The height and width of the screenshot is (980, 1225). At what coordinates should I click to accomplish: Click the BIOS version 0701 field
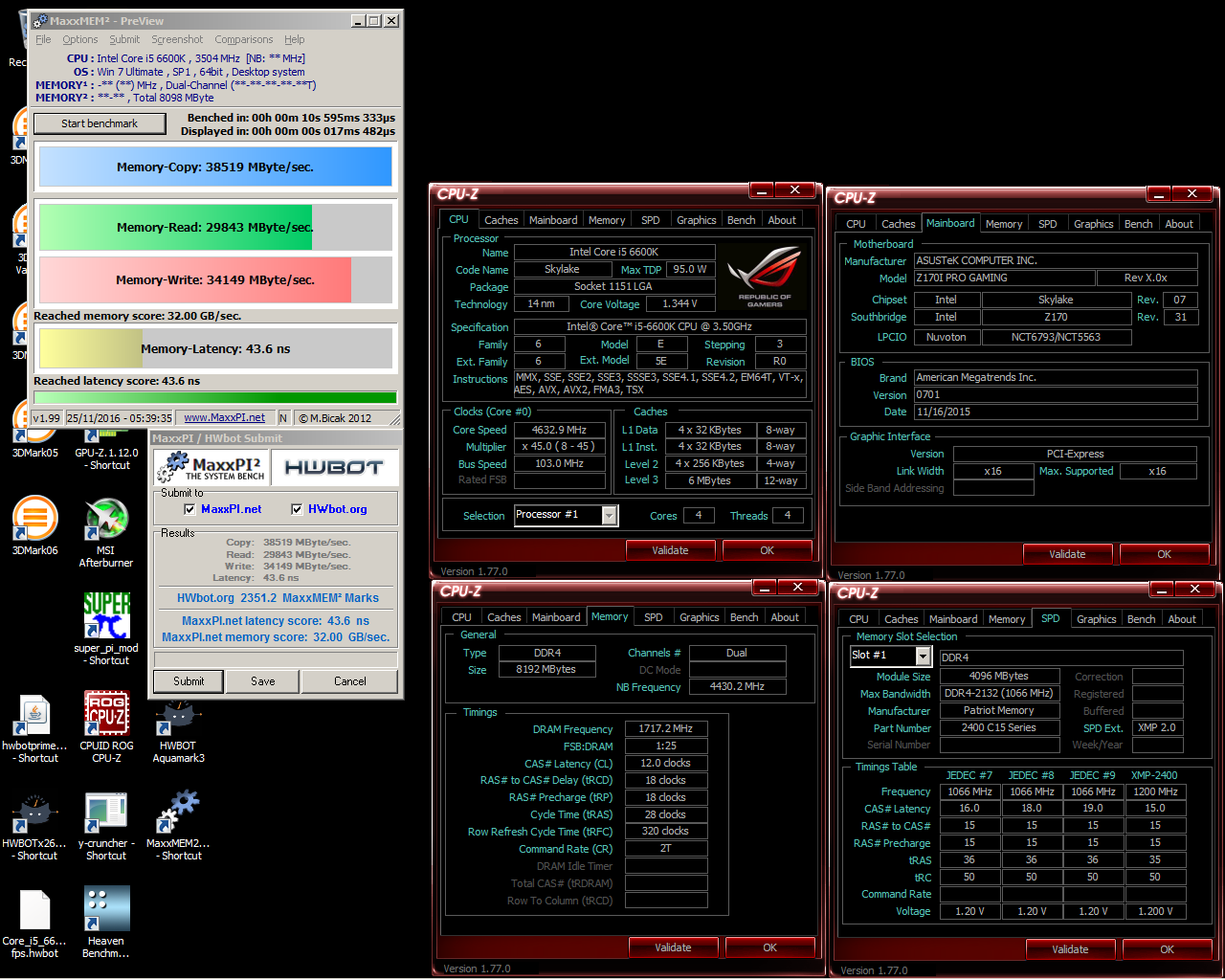(x=1056, y=394)
